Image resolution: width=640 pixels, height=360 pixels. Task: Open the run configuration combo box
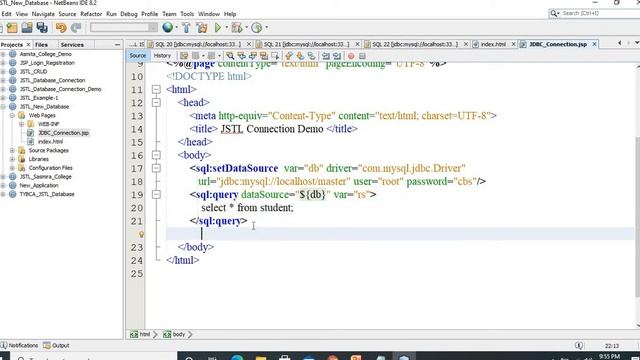pyautogui.click(x=124, y=27)
